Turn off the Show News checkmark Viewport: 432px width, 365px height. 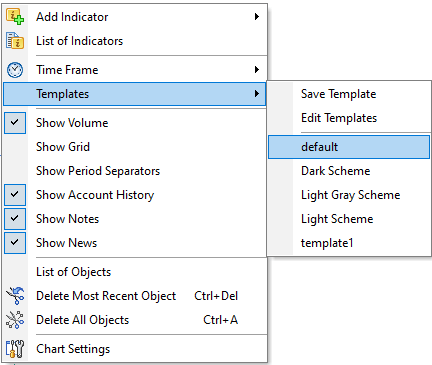[15, 243]
